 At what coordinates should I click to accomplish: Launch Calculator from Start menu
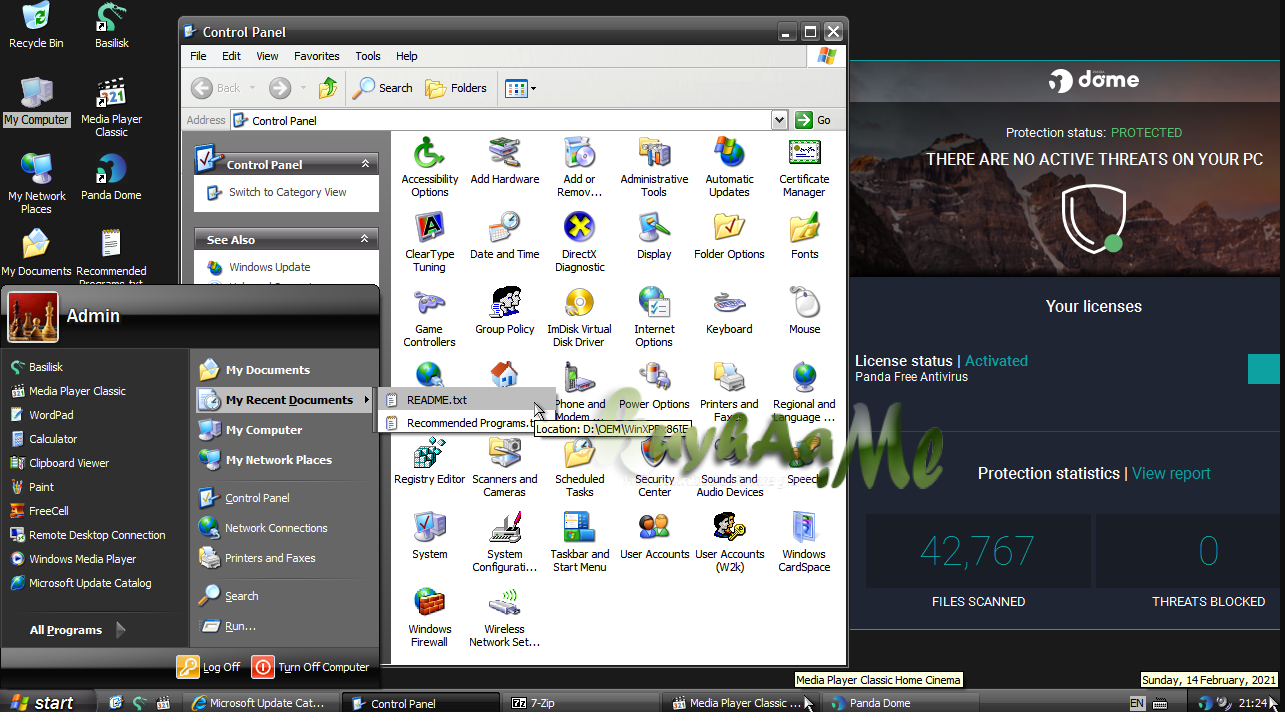tap(53, 439)
